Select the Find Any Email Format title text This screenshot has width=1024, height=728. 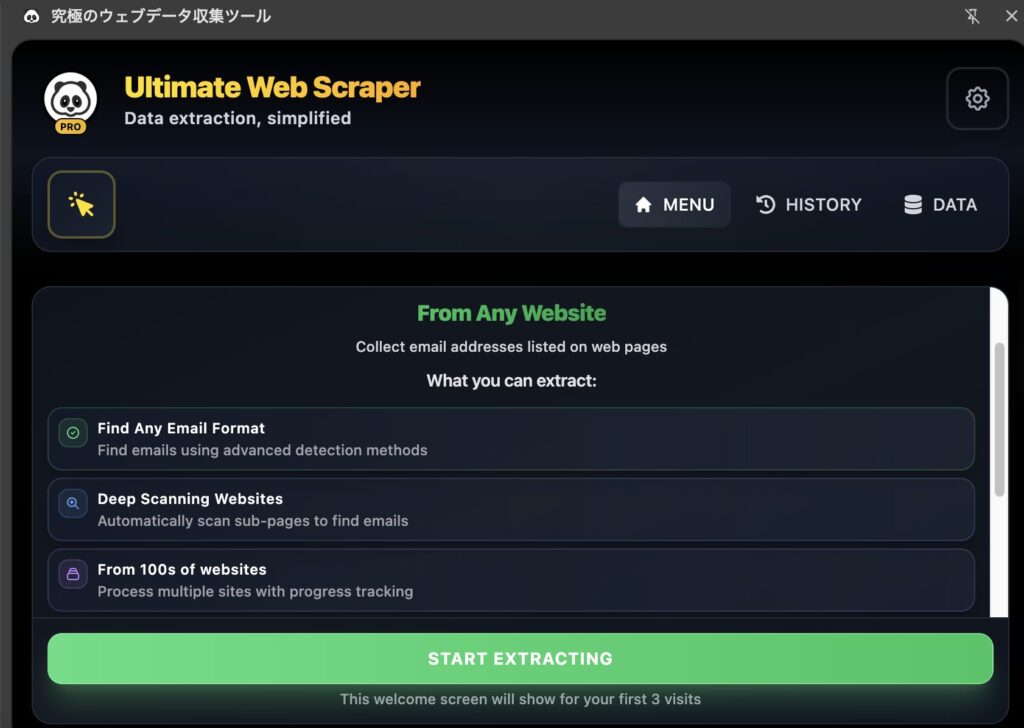coord(181,428)
